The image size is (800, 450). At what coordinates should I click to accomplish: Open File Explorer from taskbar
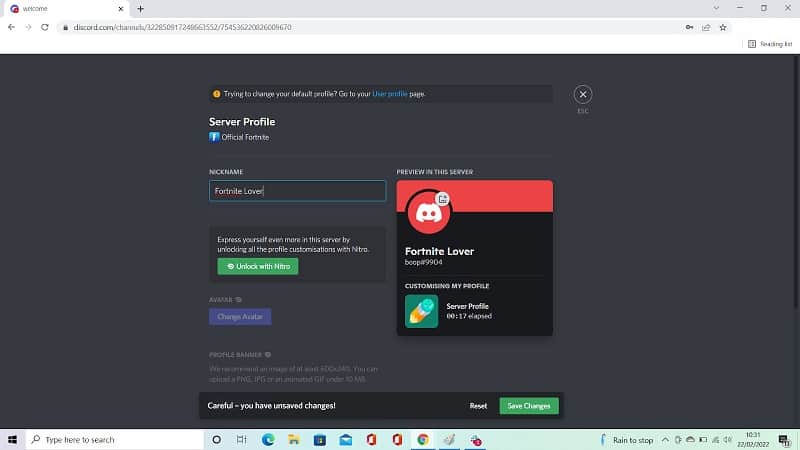pos(294,440)
